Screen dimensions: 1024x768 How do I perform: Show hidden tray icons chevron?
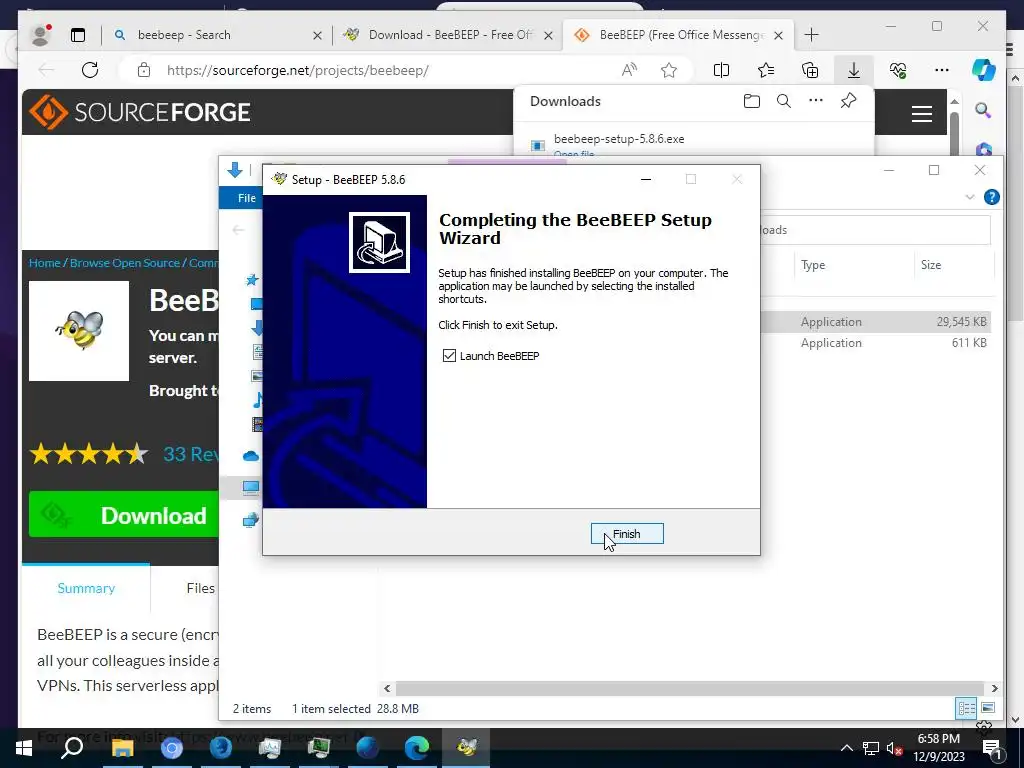tap(846, 748)
